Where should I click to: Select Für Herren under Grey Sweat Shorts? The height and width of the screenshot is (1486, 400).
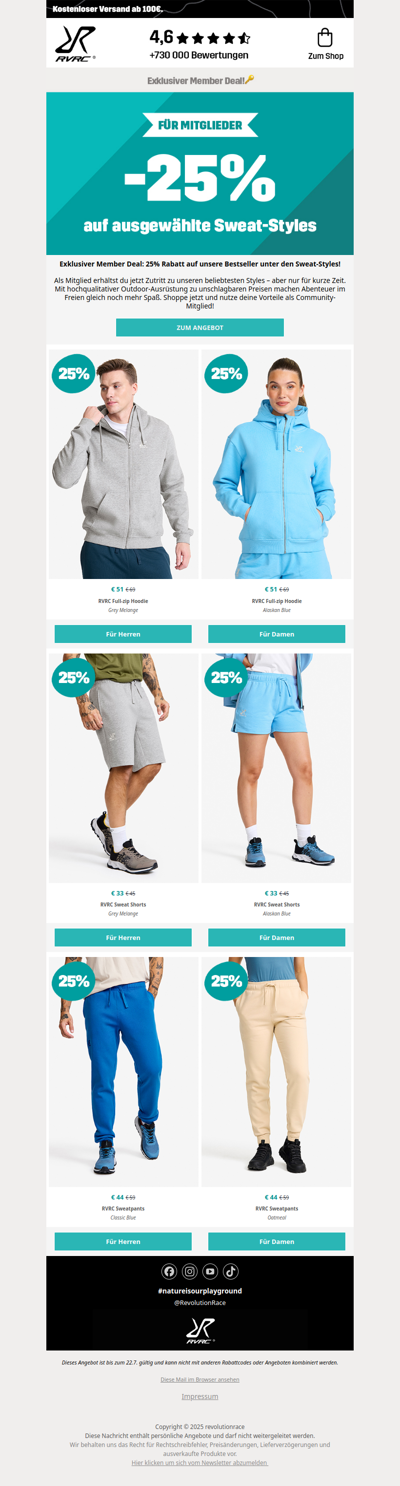pyautogui.click(x=123, y=937)
